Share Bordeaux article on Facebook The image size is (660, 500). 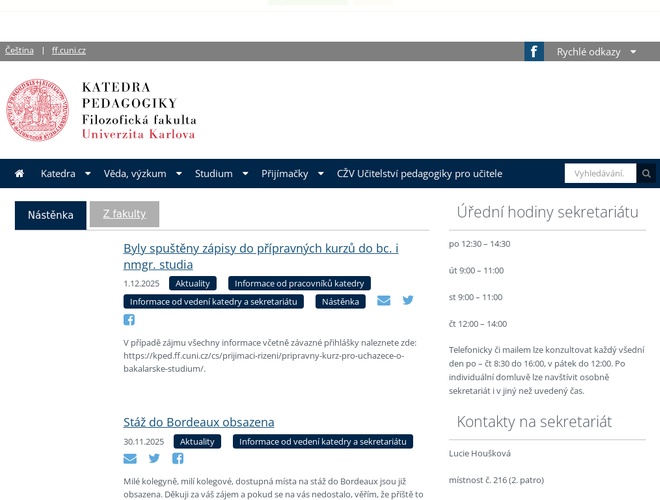[x=178, y=459]
